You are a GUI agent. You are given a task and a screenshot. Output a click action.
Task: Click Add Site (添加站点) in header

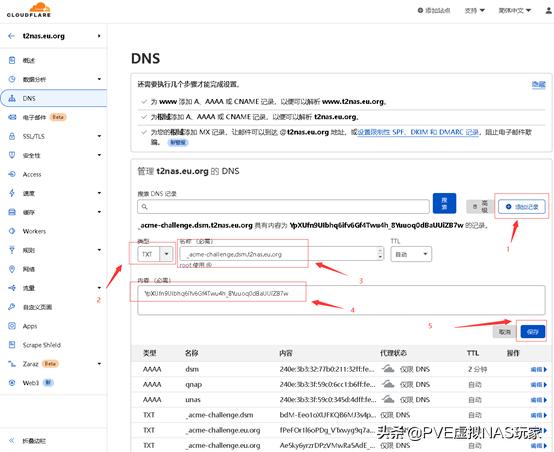coord(434,11)
